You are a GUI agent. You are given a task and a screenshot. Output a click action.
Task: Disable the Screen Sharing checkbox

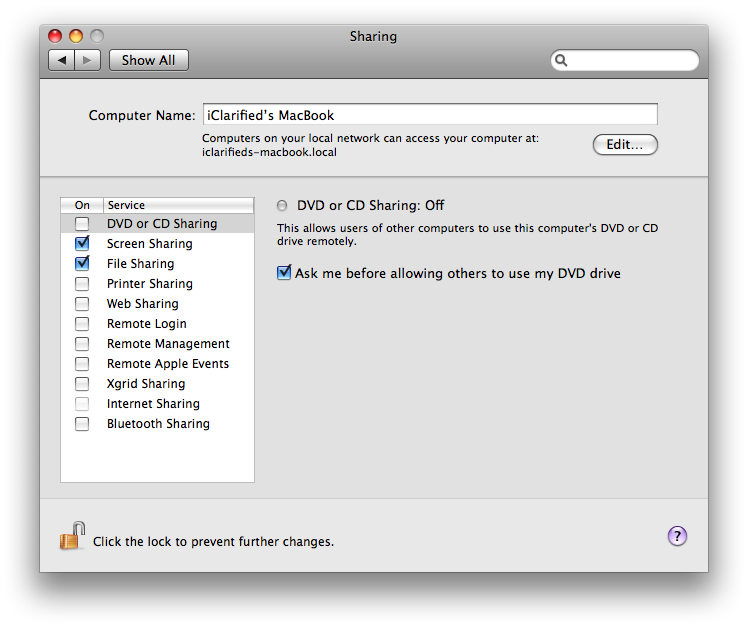click(82, 244)
